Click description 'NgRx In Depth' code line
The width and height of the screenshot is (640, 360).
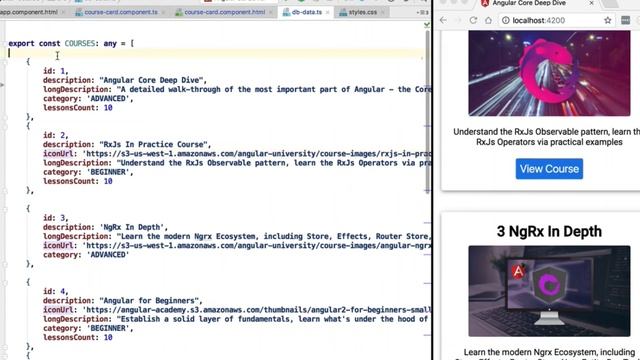point(105,227)
